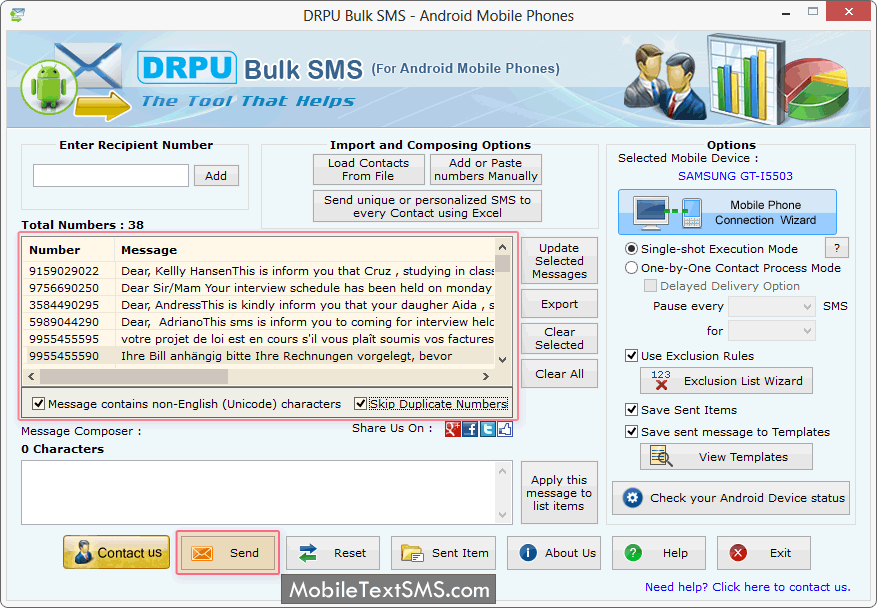Screen dimensions: 877x608
Task: Click the thumbs-up like share icon
Action: 504,429
